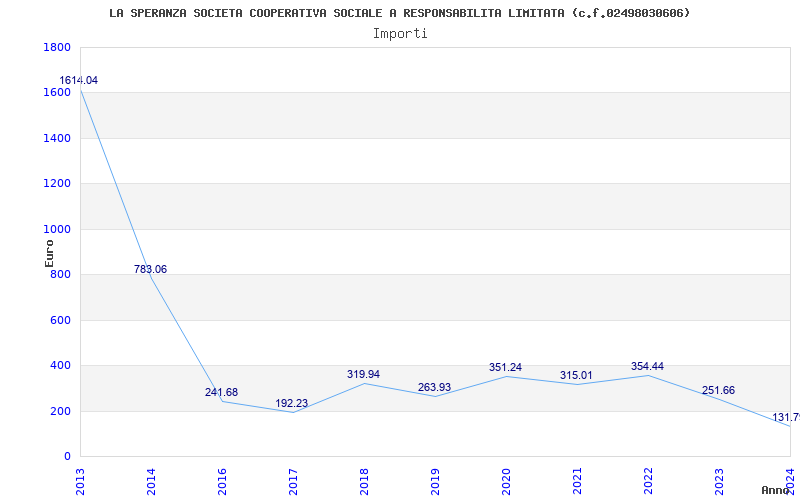Click the 2024 year label
Image resolution: width=800 pixels, height=500 pixels.
tap(790, 479)
